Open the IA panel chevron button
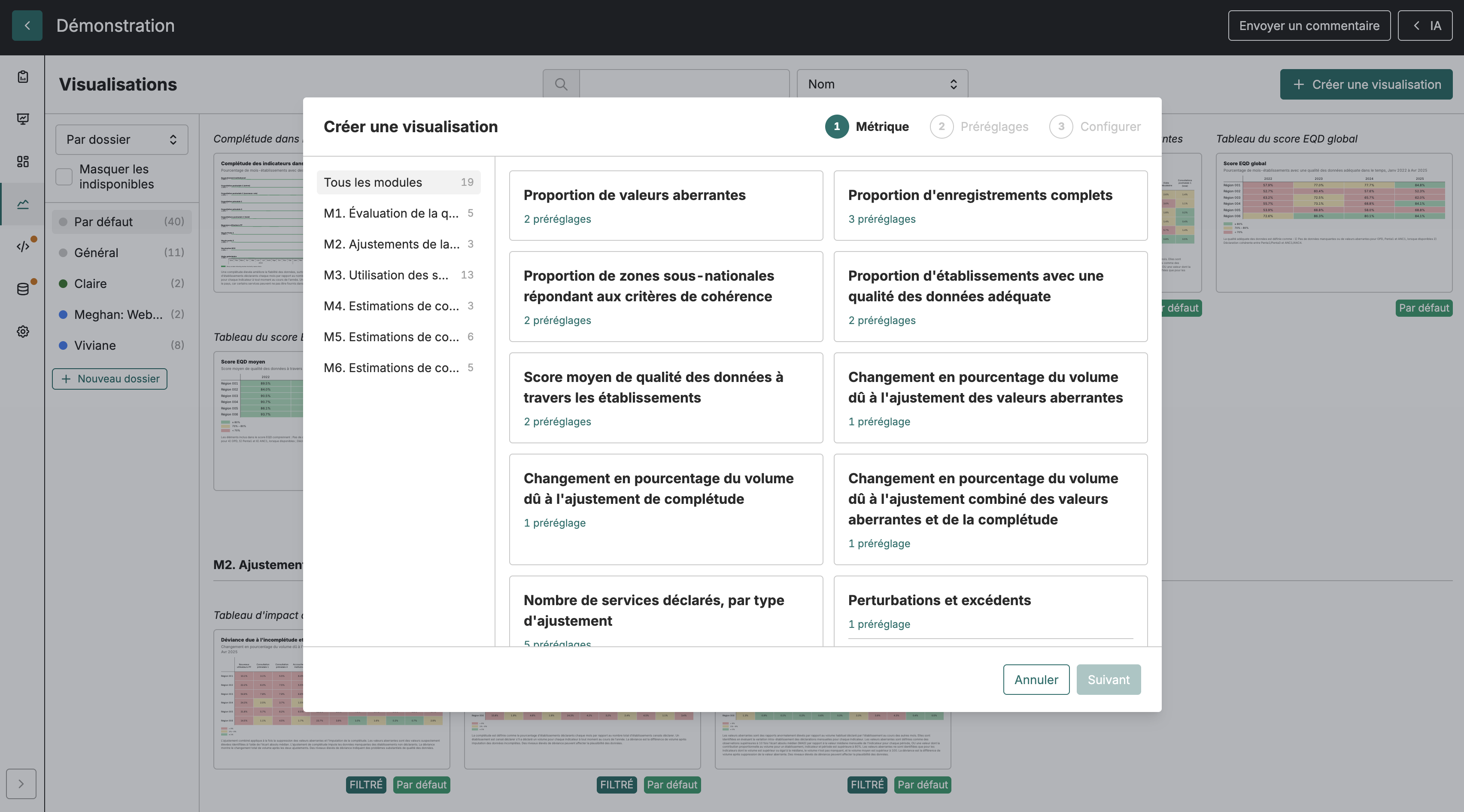This screenshot has height=812, width=1464. (1425, 26)
